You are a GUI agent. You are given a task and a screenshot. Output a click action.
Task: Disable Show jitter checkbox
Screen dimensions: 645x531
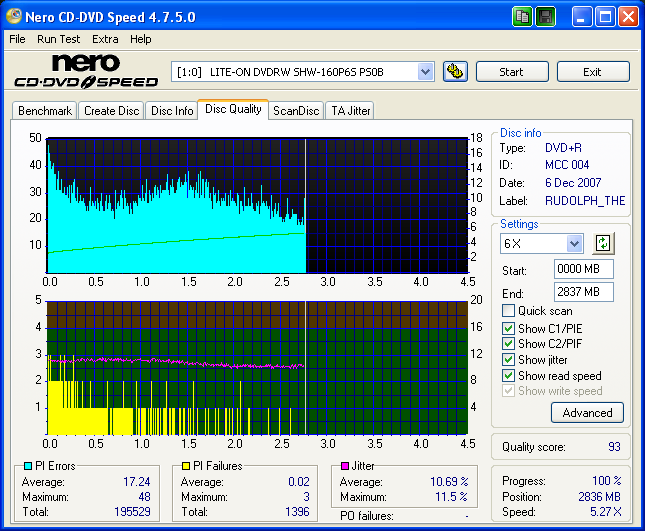508,359
